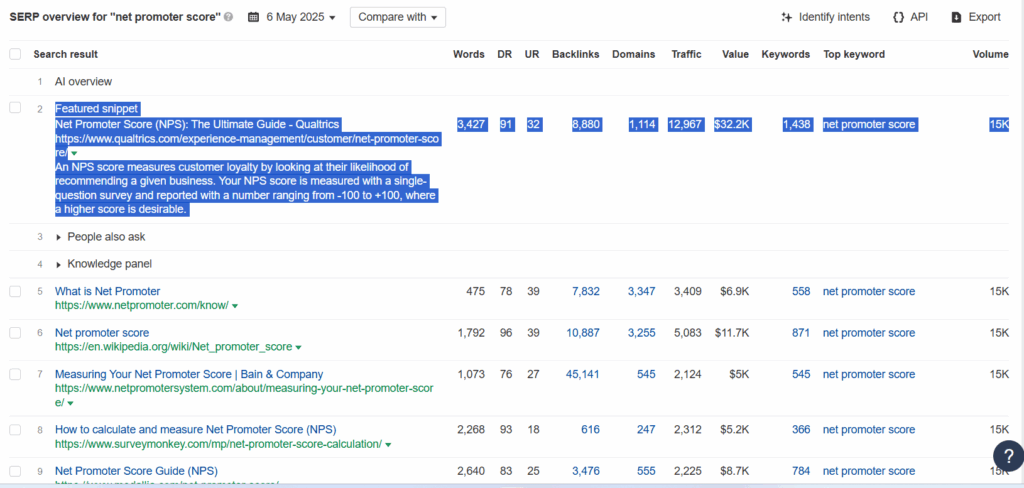Open dropdown arrow after Qualtrics URL
The image size is (1024, 488).
(74, 154)
